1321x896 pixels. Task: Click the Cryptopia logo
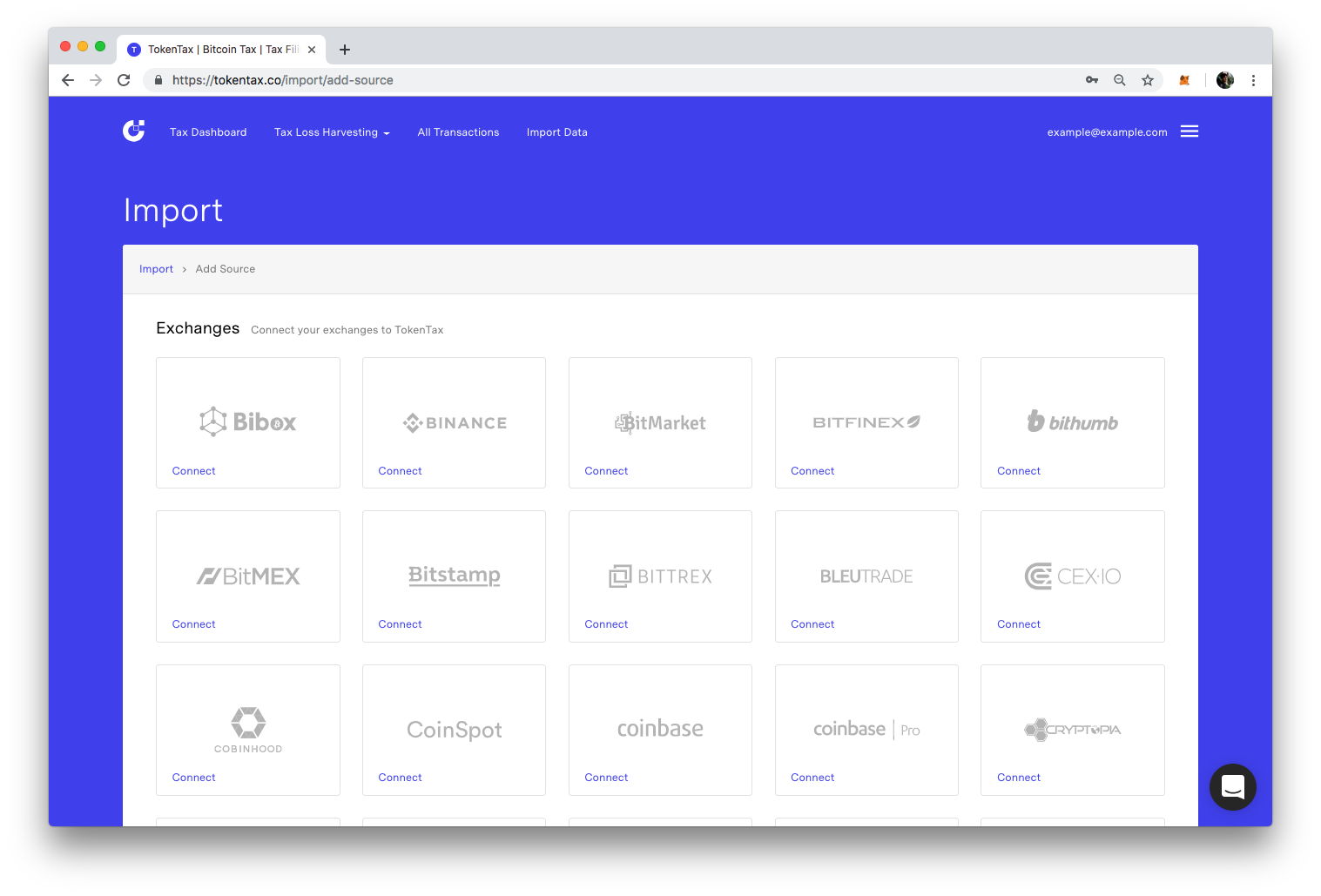(1073, 730)
